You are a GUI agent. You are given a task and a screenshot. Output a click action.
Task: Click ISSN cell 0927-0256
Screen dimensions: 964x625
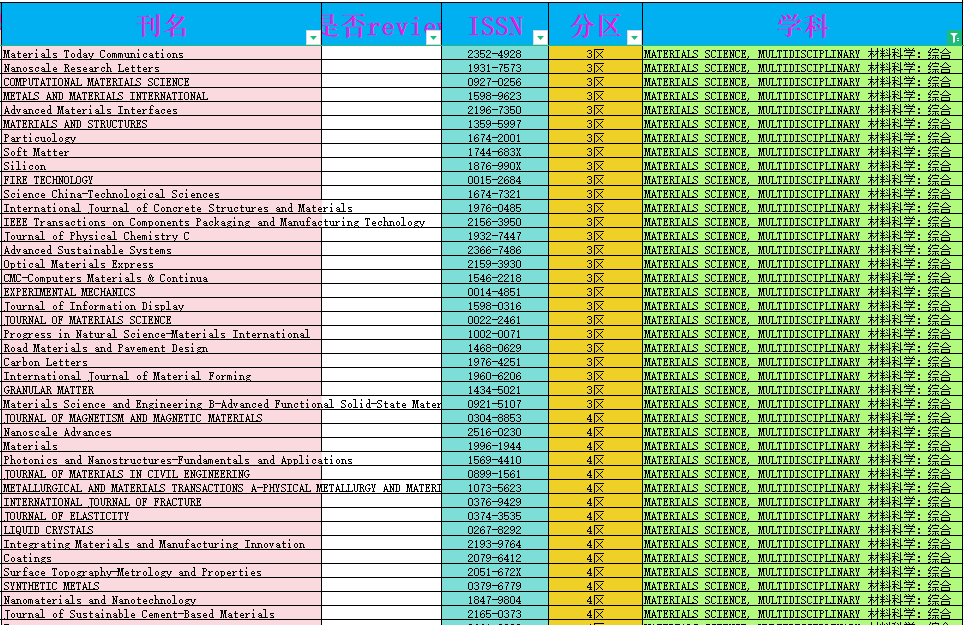[495, 82]
